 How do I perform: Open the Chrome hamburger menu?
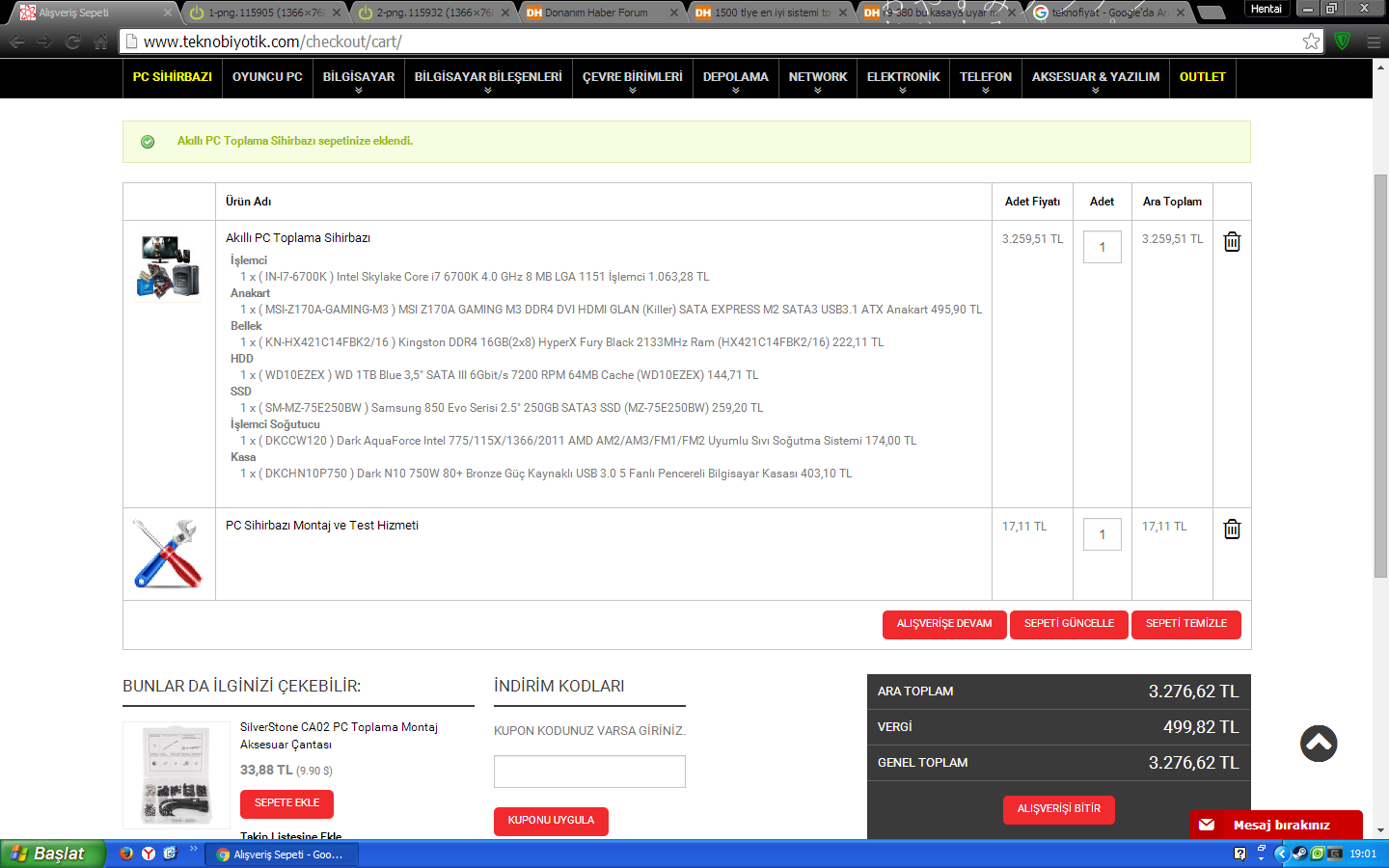(x=1374, y=41)
